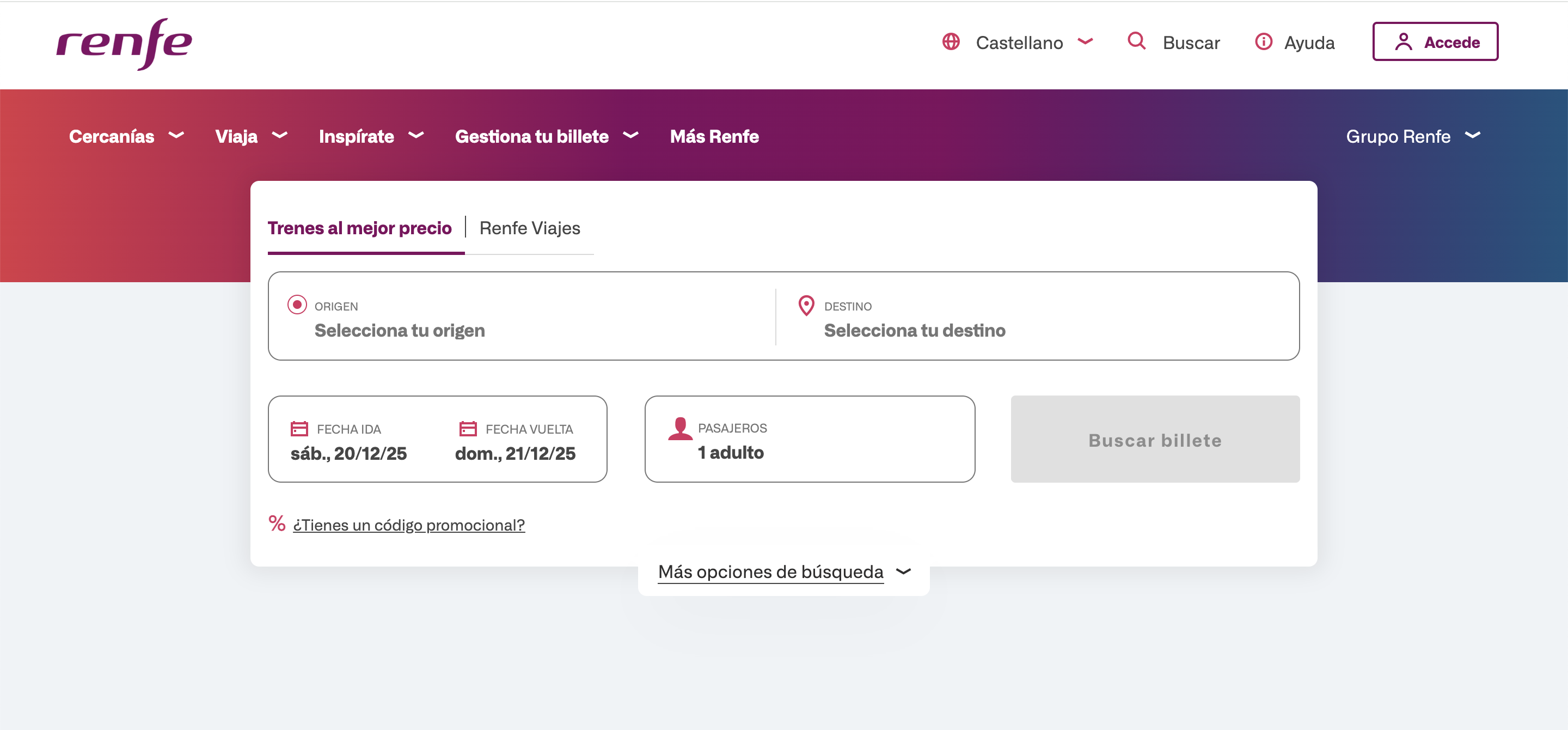
Task: Click the user icon in Accede button
Action: (1403, 42)
